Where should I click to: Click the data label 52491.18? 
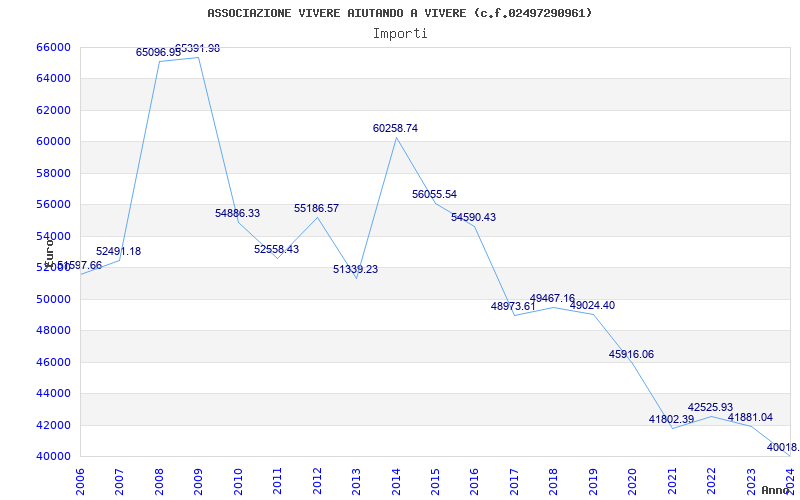click(118, 252)
